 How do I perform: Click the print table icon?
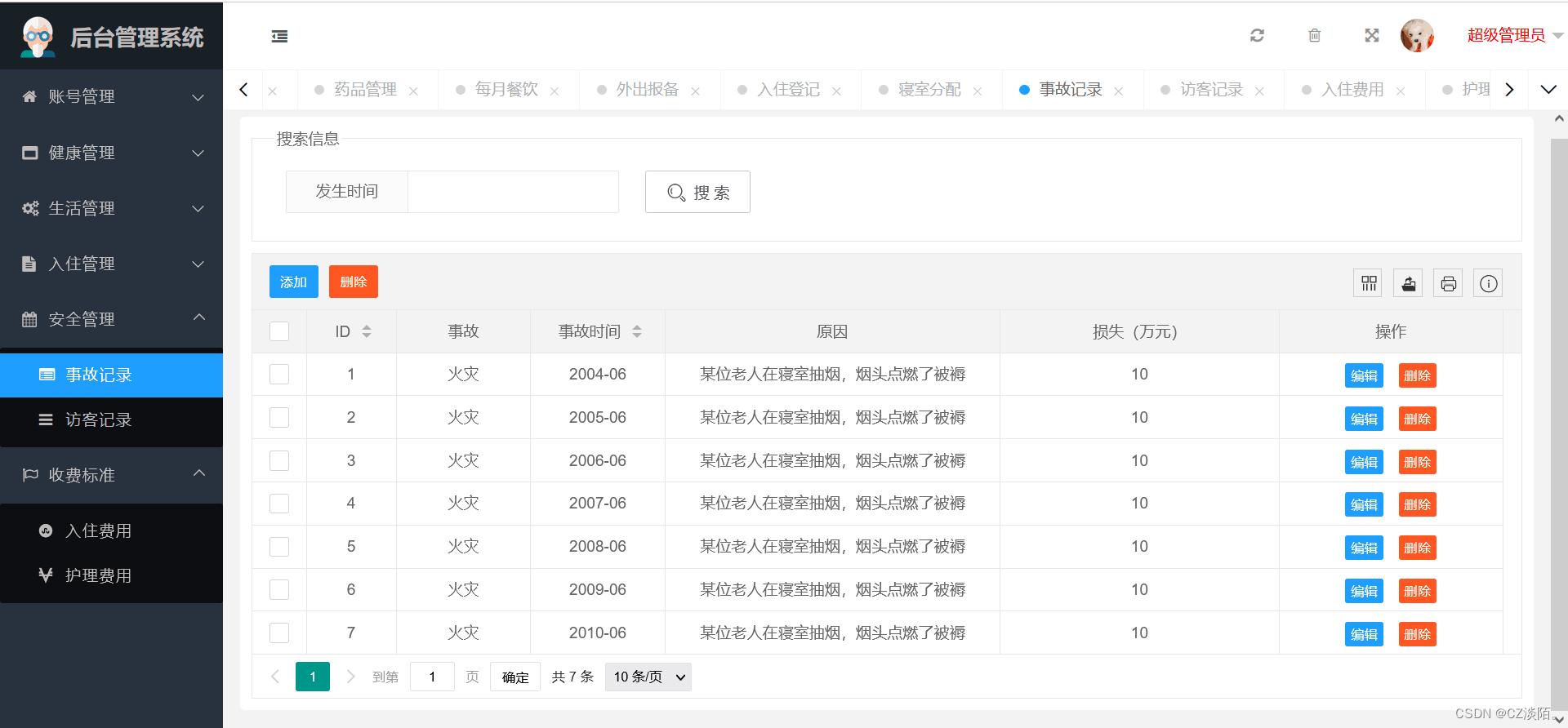pyautogui.click(x=1449, y=283)
